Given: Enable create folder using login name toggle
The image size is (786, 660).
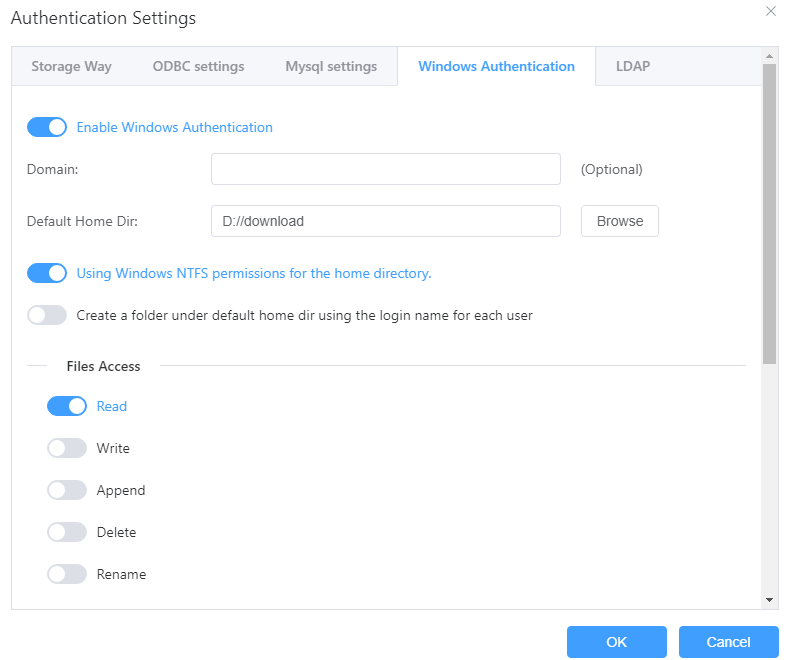Looking at the screenshot, I should point(47,315).
